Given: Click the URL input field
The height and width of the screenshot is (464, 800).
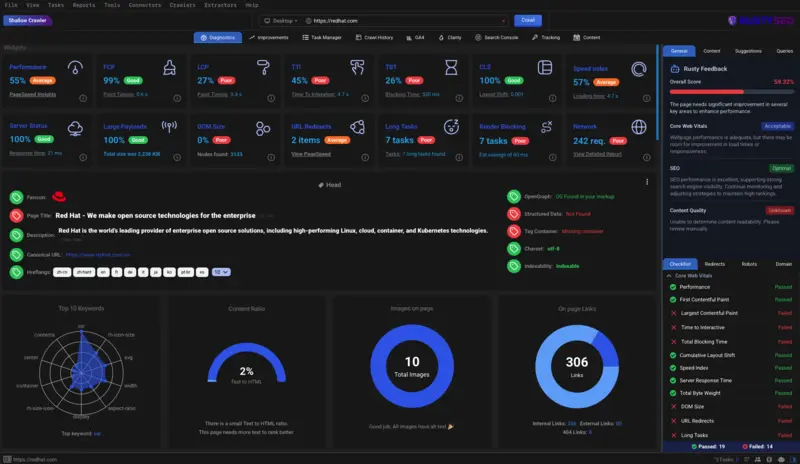Looking at the screenshot, I should point(406,21).
